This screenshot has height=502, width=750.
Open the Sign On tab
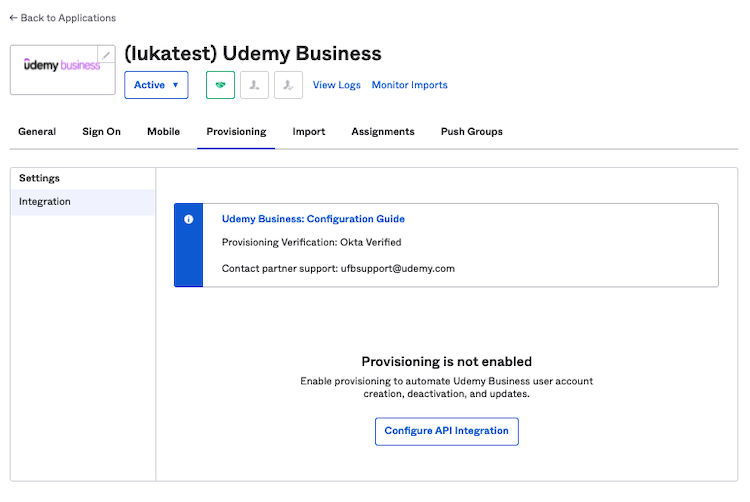coord(101,132)
